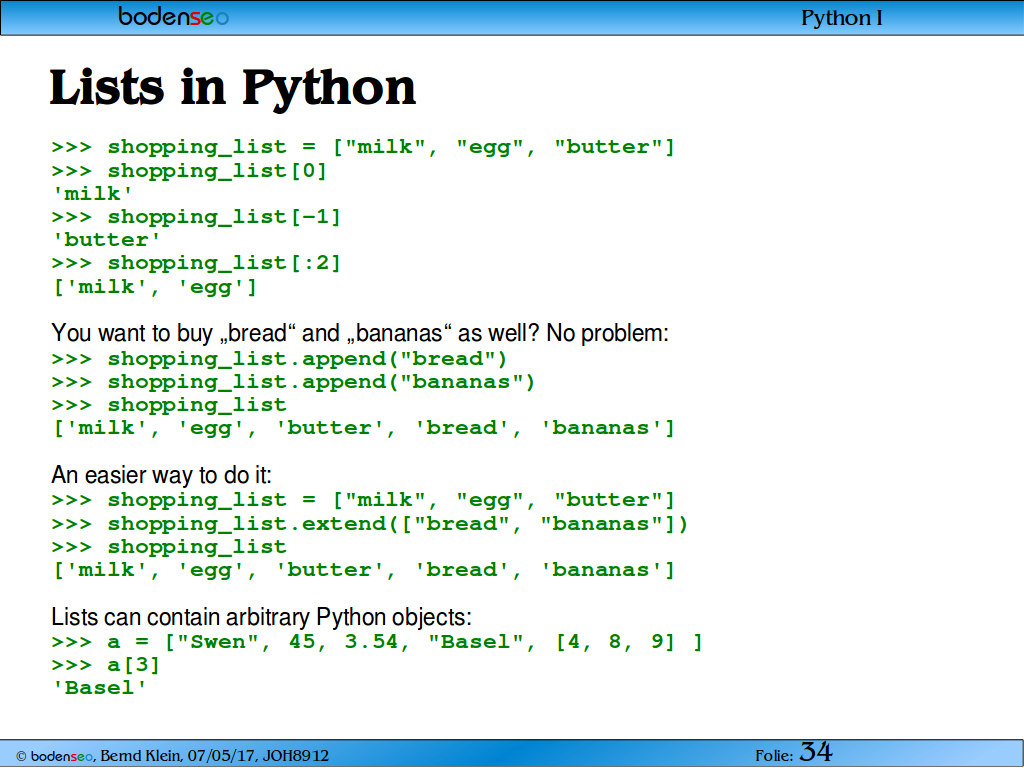Click the code line 'shopping_list[-1]'
The width and height of the screenshot is (1024, 768).
[197, 217]
